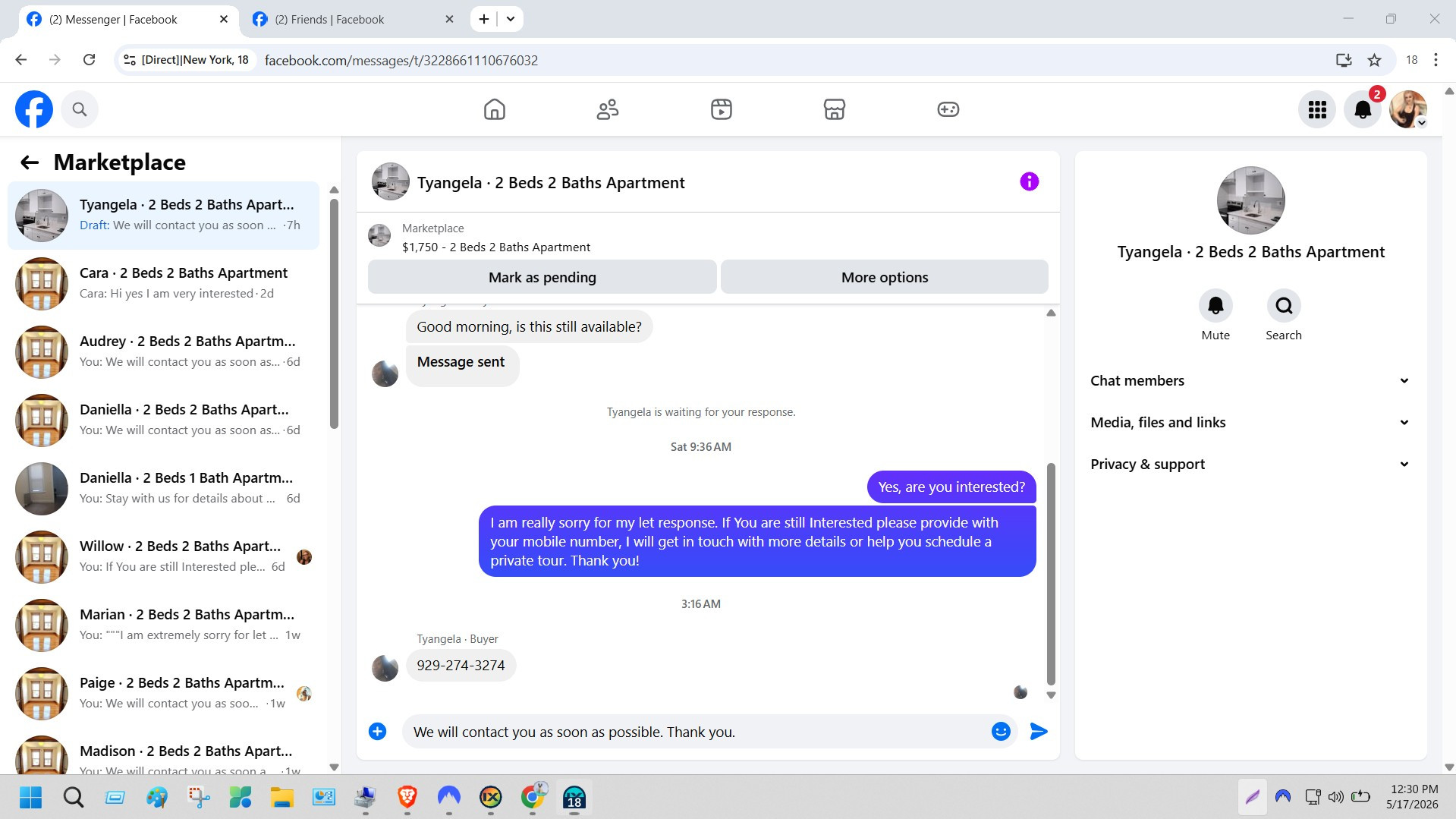Click the 929-274-3274 message bubble

point(461,666)
